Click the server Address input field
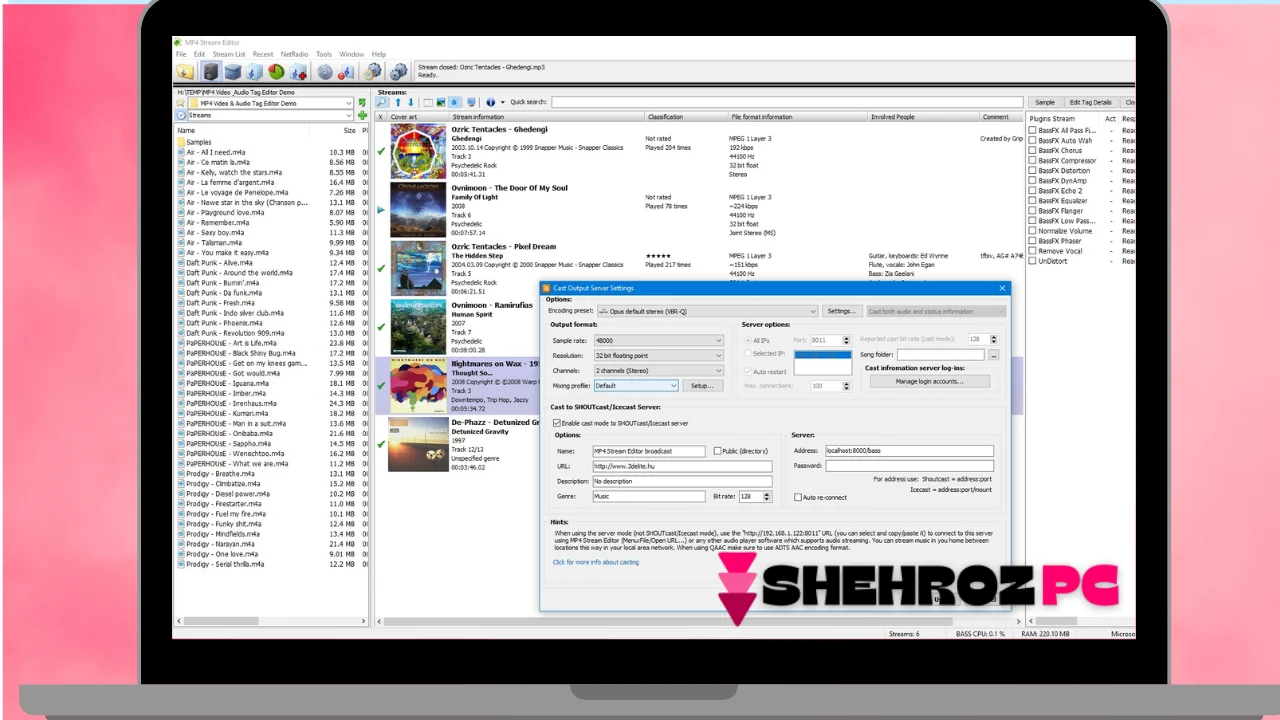 (x=909, y=451)
